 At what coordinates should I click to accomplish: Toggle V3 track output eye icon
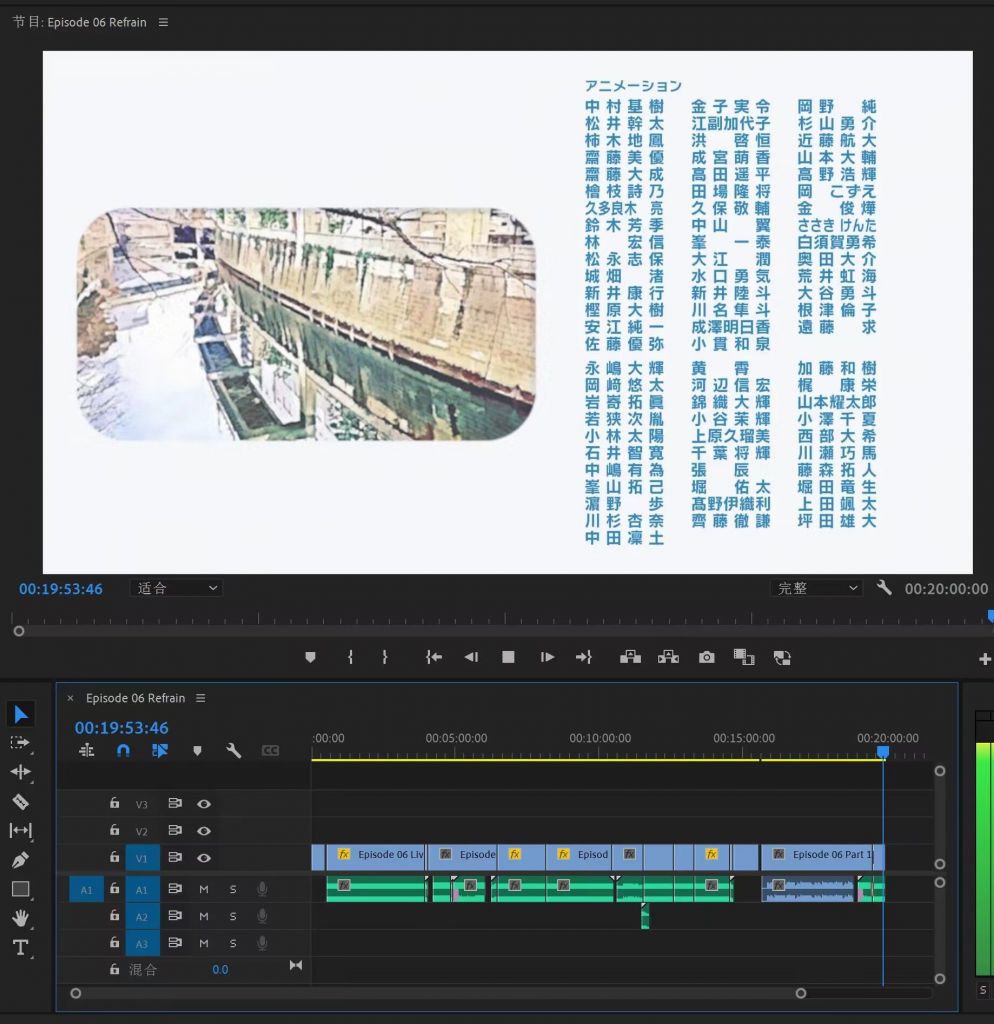[x=204, y=803]
